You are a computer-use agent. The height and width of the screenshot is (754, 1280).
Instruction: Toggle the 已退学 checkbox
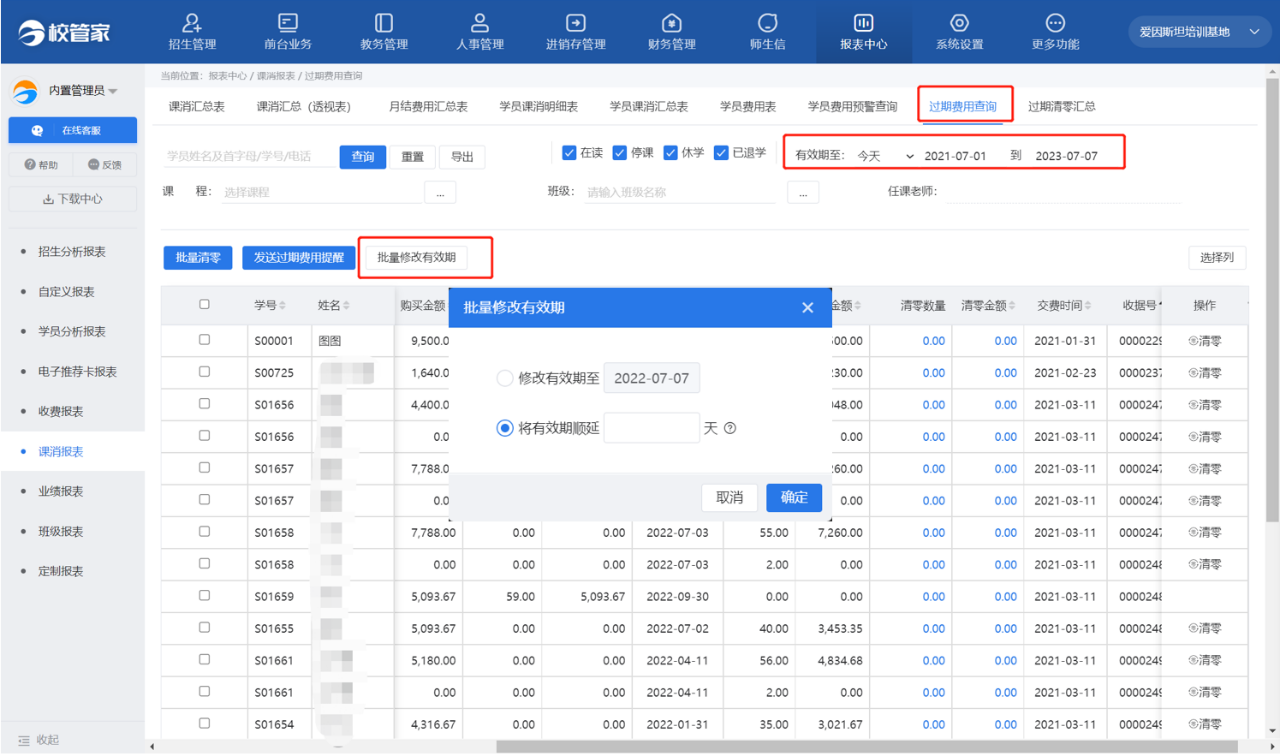(721, 153)
